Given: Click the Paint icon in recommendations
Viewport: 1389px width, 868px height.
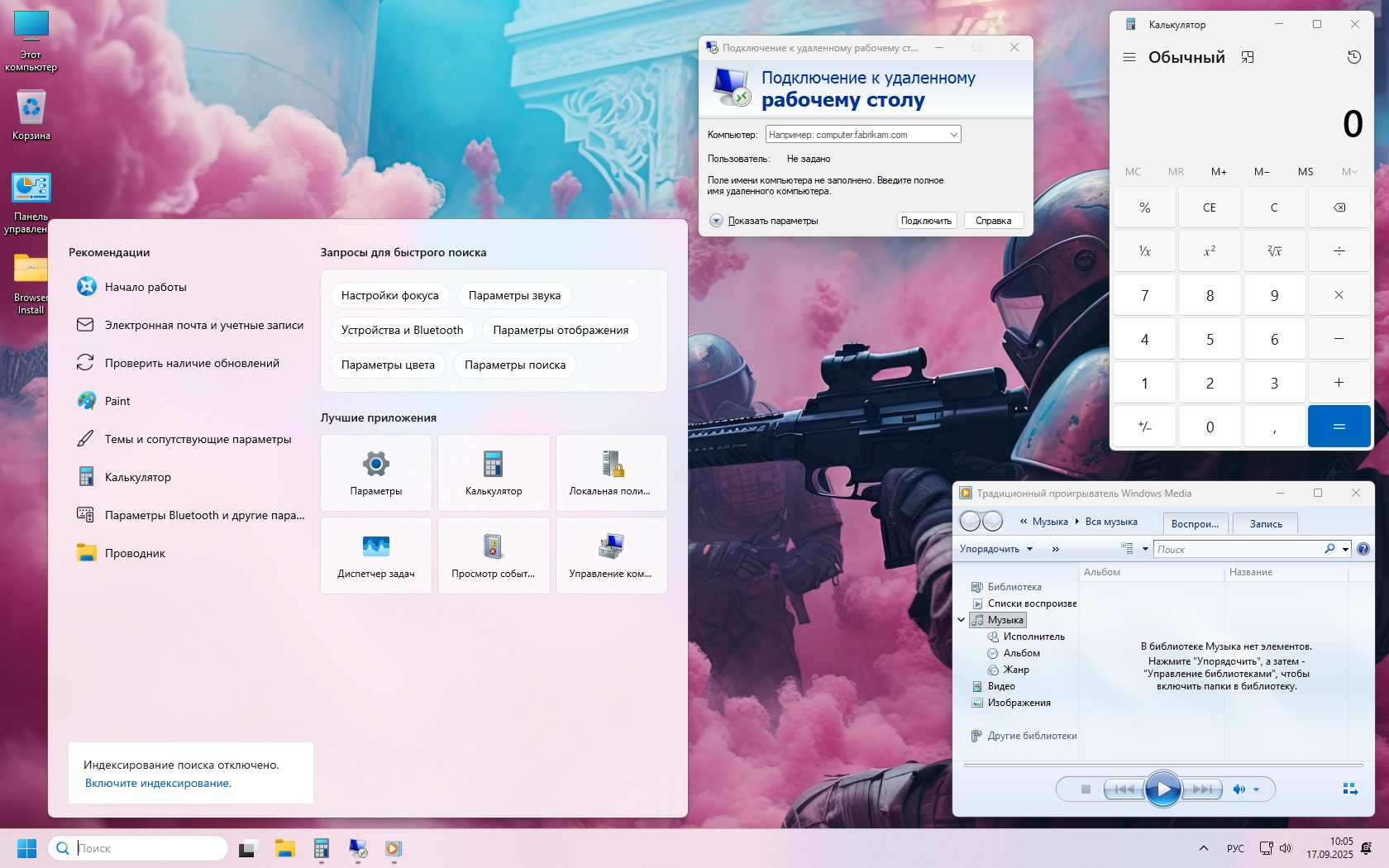Looking at the screenshot, I should pyautogui.click(x=86, y=401).
